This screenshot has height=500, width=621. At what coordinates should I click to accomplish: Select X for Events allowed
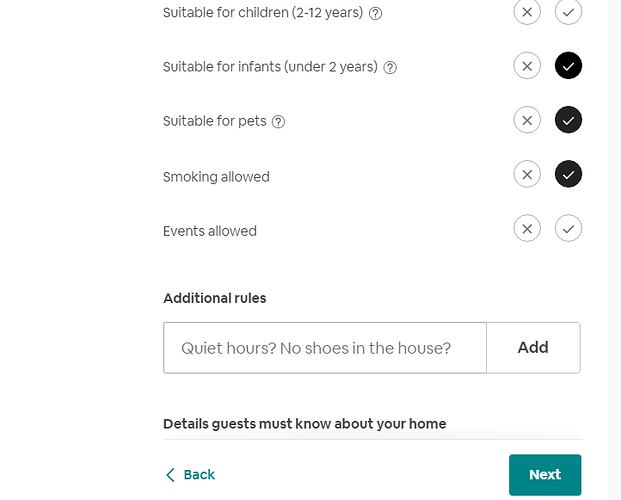(527, 229)
